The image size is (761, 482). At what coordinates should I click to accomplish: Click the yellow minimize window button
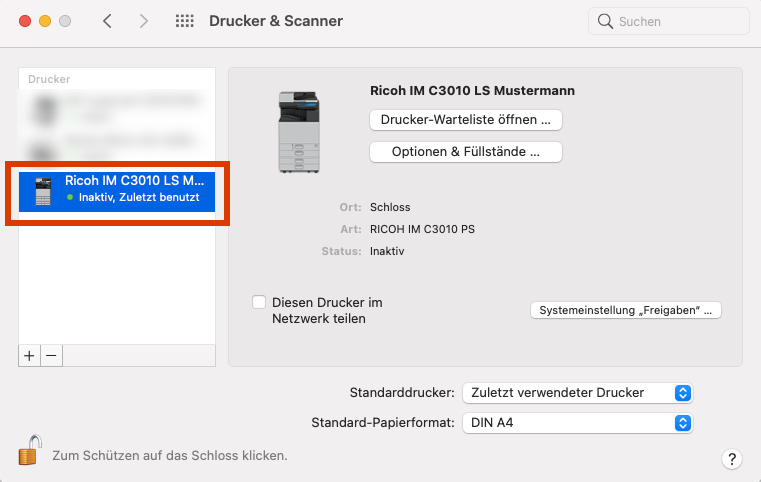pyautogui.click(x=45, y=21)
